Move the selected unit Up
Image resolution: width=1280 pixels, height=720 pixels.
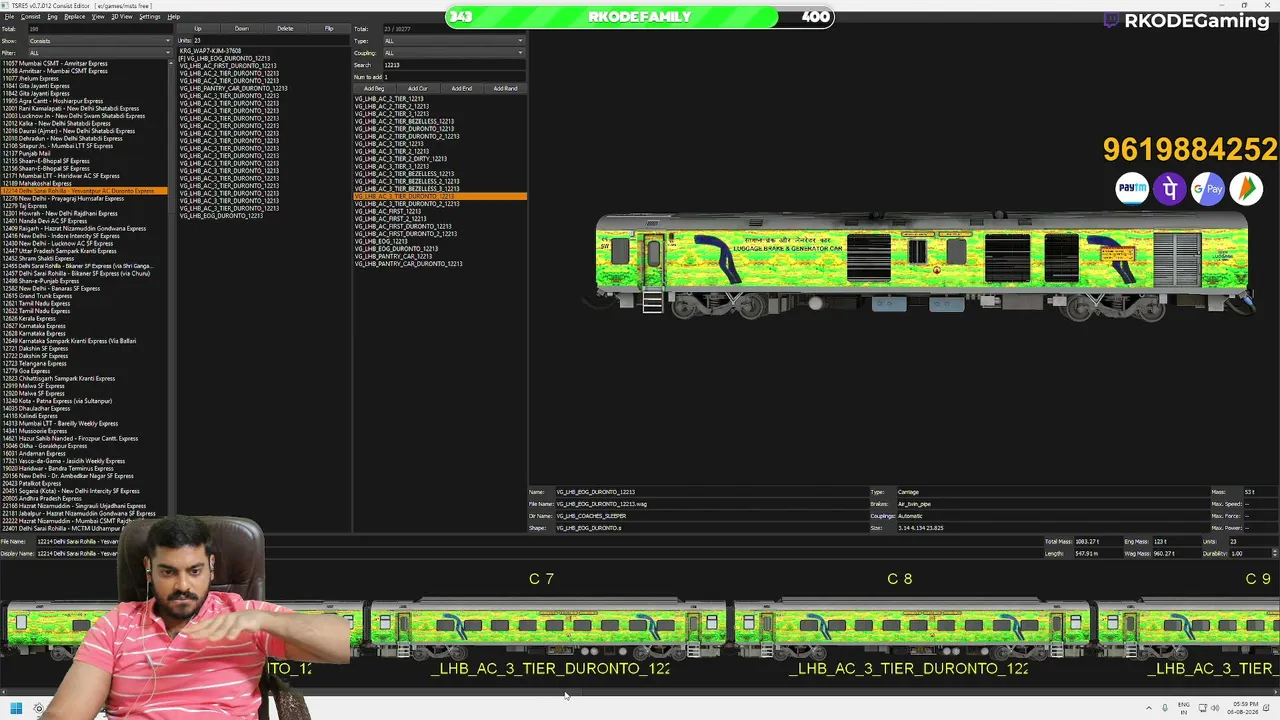coord(198,29)
